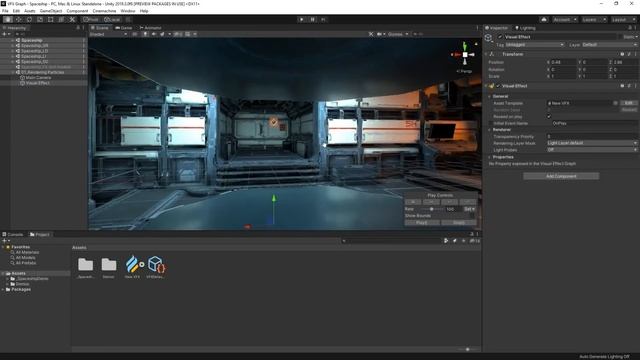Open the Collab cloud services icon
Viewport: 640px width, 360px height.
click(544, 20)
